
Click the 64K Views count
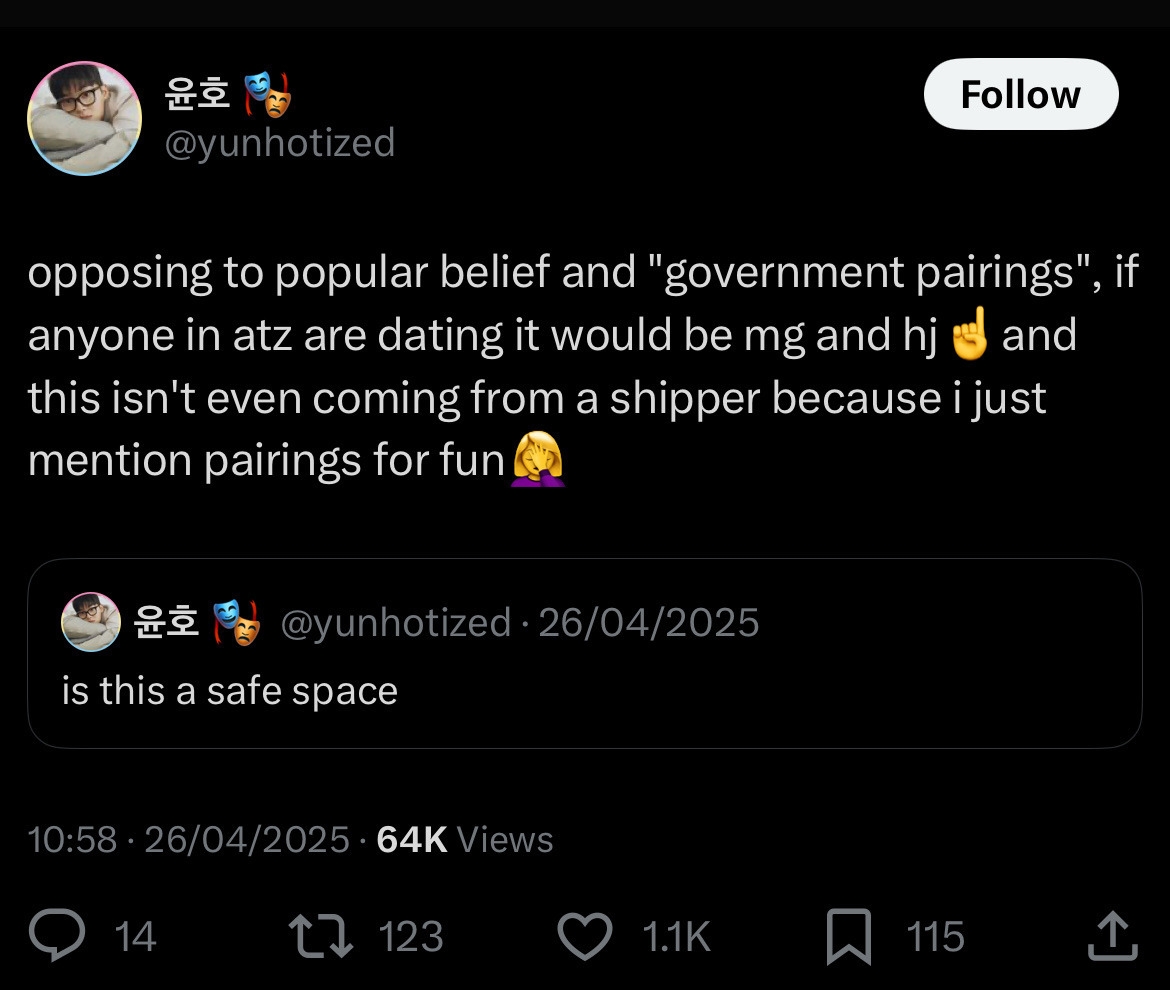click(464, 839)
